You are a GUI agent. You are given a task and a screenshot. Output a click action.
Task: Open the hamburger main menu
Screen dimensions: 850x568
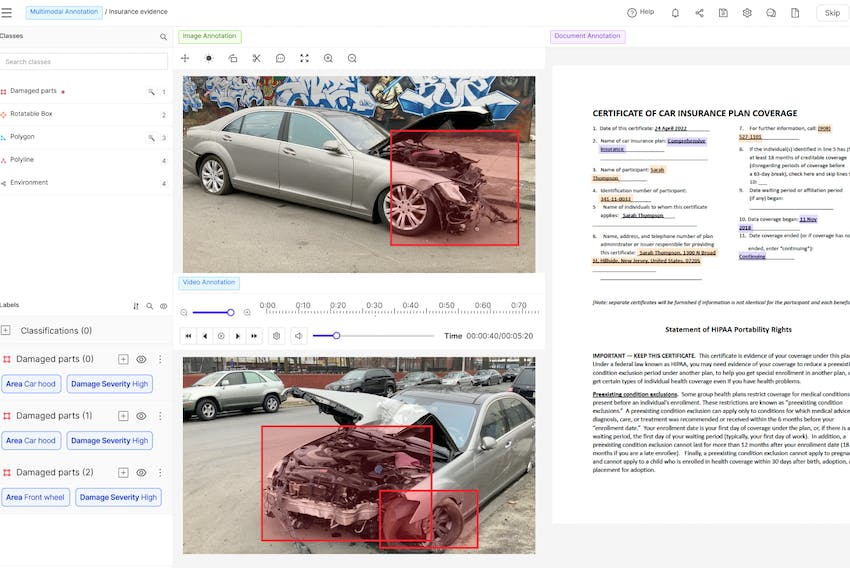(8, 13)
